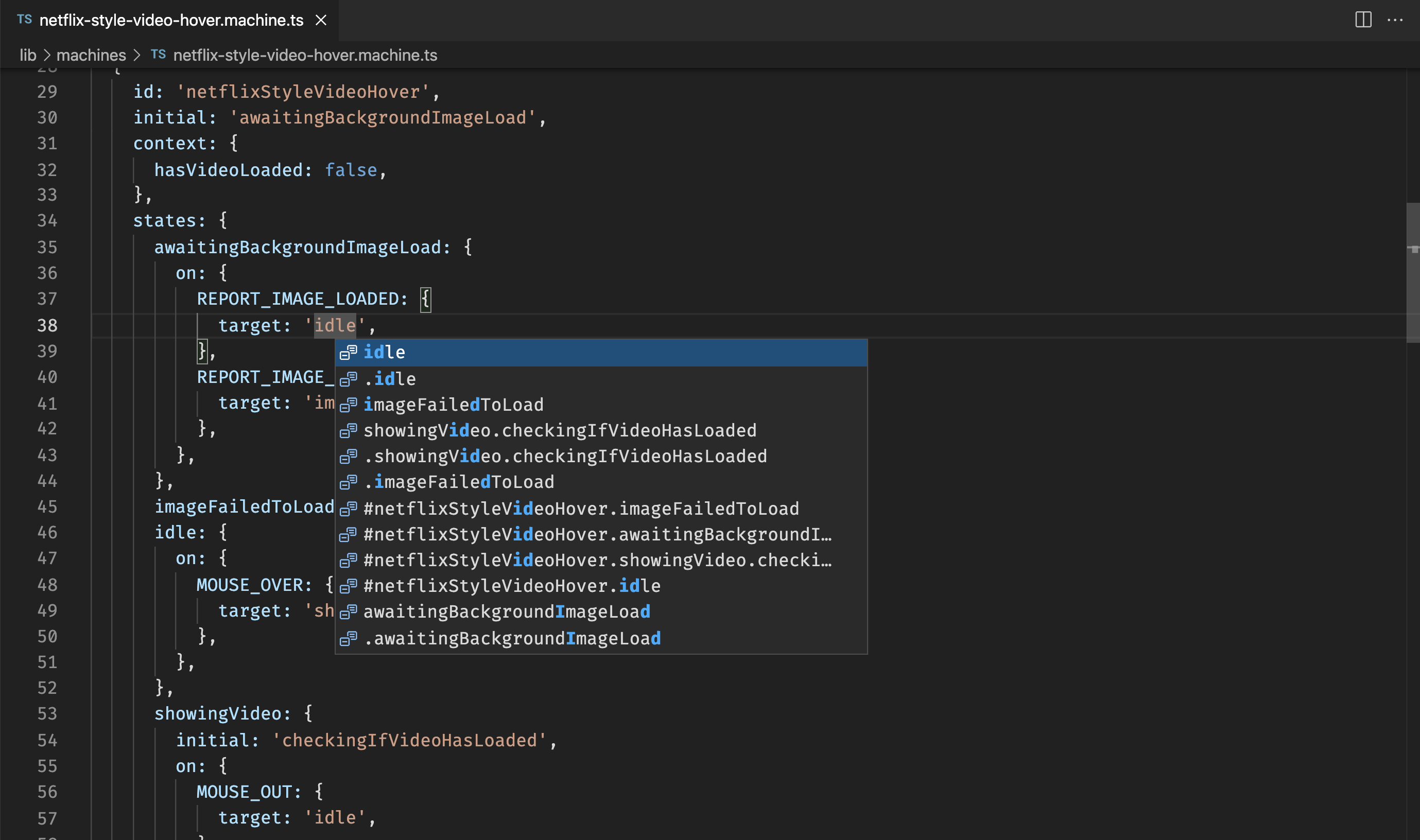The height and width of the screenshot is (840, 1420).
Task: Click the split editor right icon
Action: pyautogui.click(x=1363, y=20)
